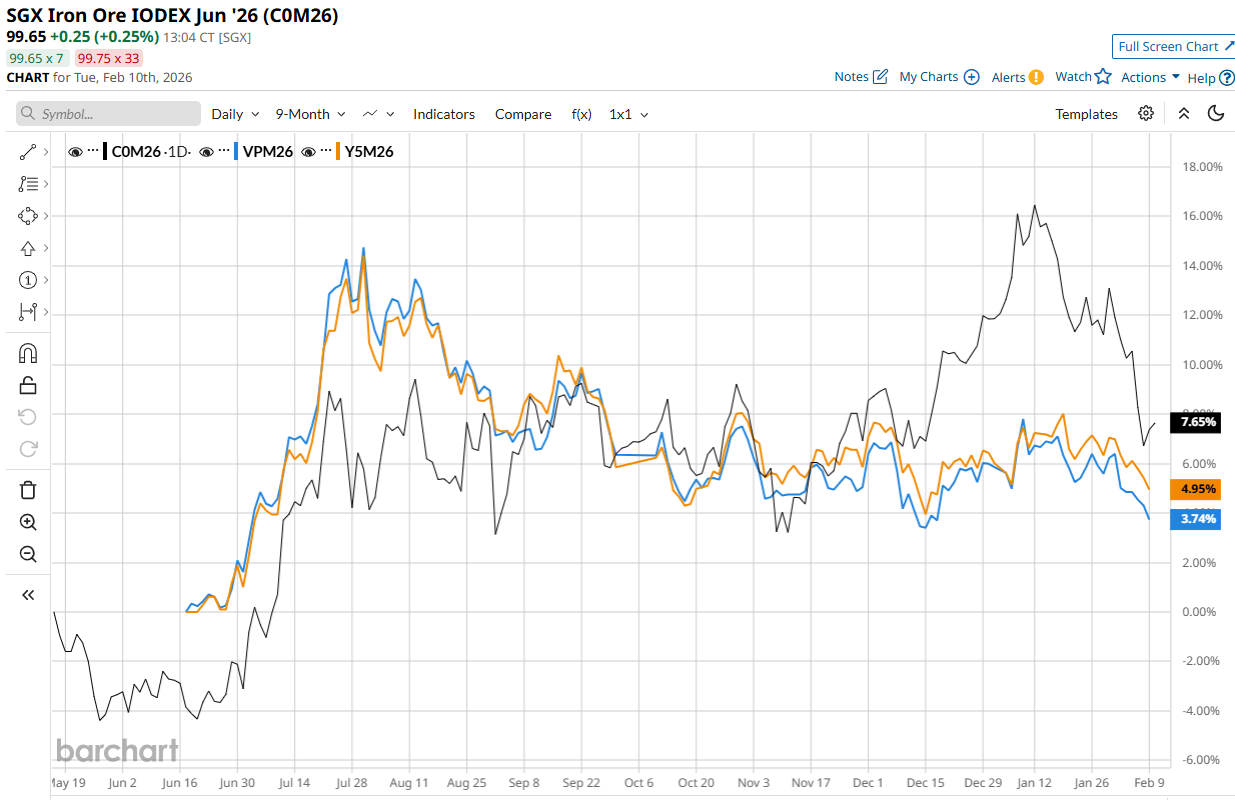Click the Symbol search input field
The image size is (1235, 800).
tap(108, 114)
